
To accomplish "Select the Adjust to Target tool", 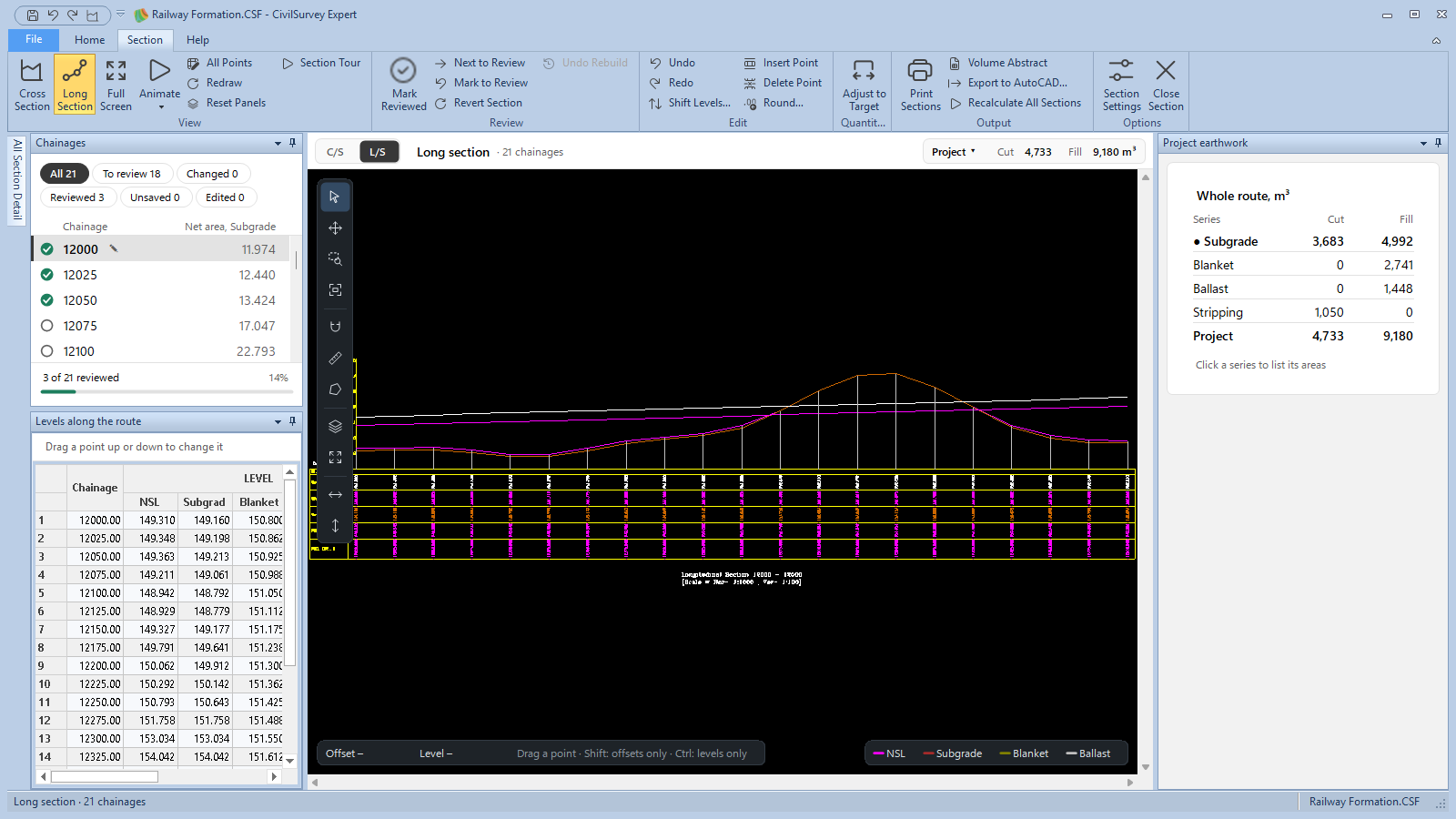I will click(x=864, y=85).
